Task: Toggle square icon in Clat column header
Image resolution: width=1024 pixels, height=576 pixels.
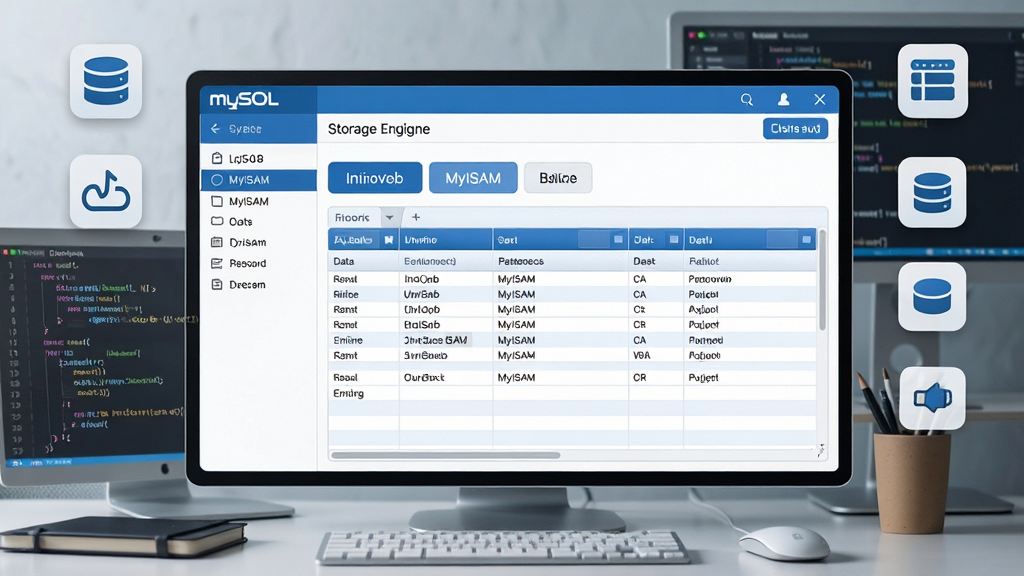Action: 673,240
